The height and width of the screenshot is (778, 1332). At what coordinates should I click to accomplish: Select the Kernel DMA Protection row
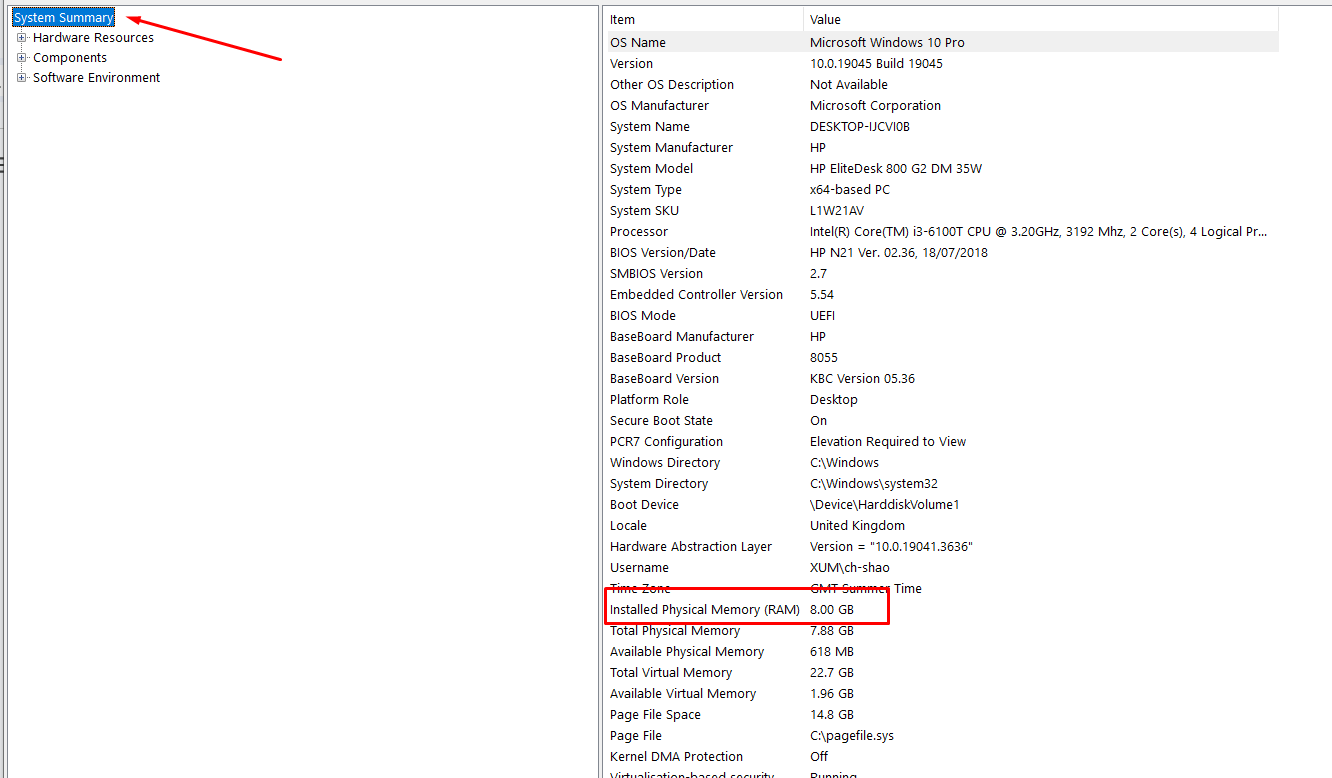point(676,757)
